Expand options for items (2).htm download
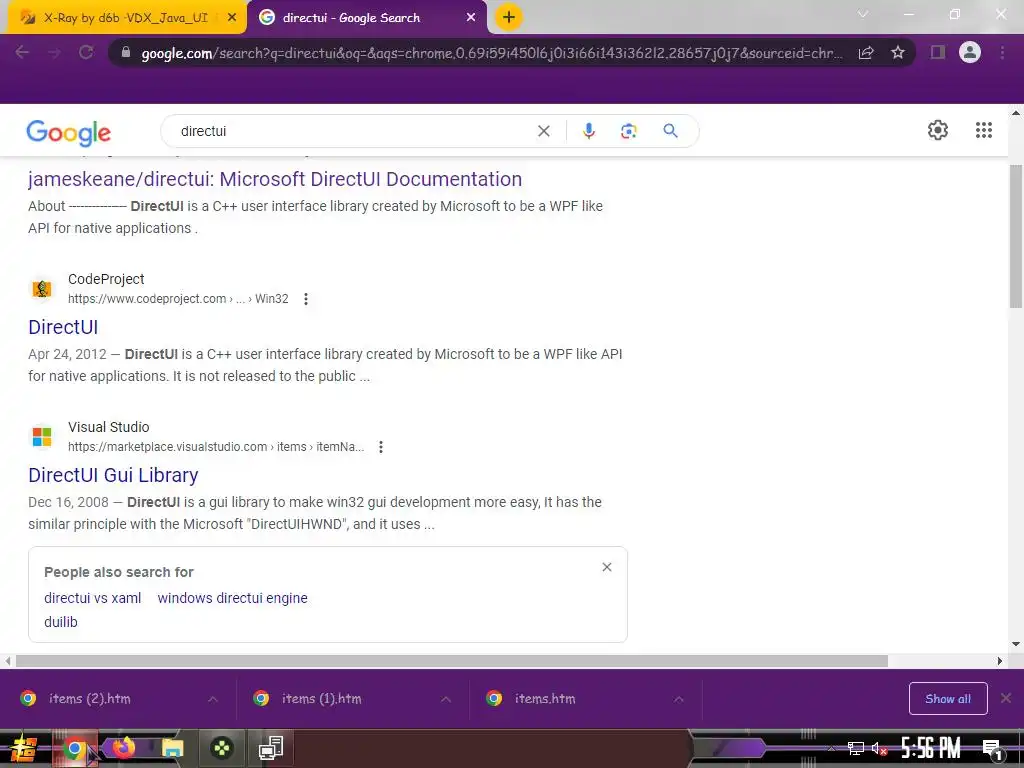The width and height of the screenshot is (1024, 768). pyautogui.click(x=213, y=699)
